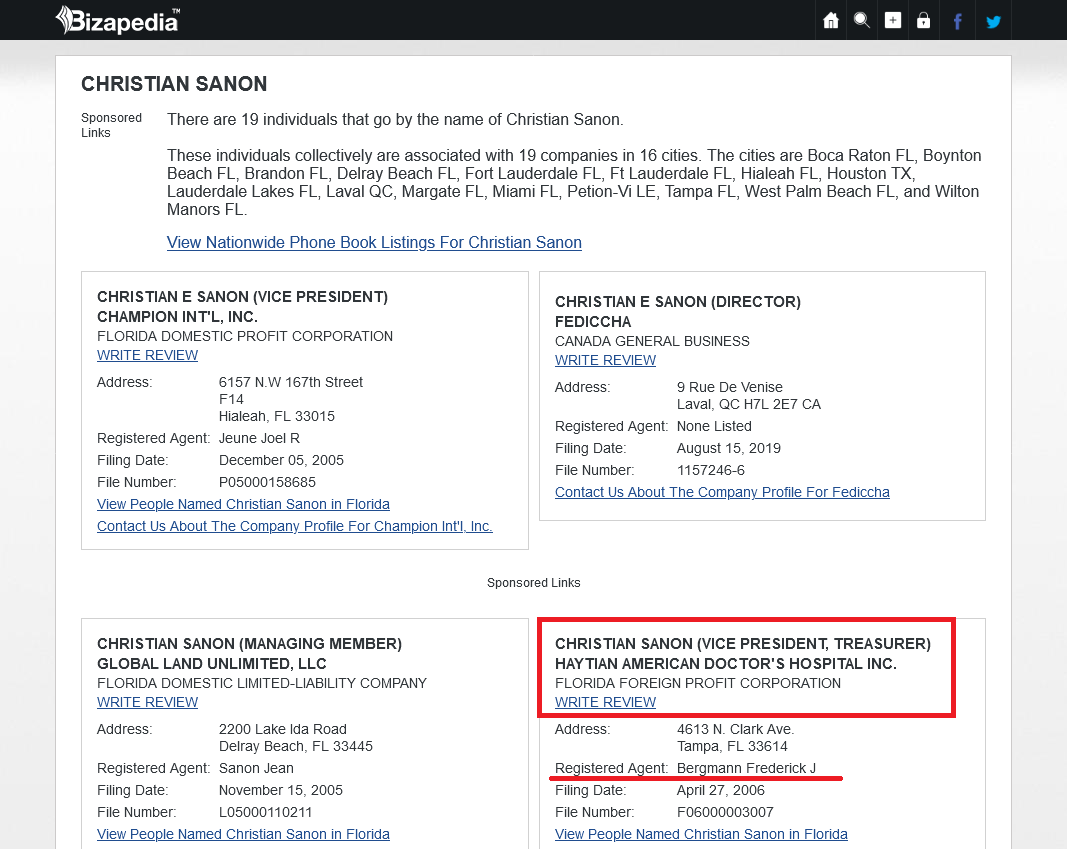Write review for Fediccha
1067x849 pixels.
click(606, 360)
